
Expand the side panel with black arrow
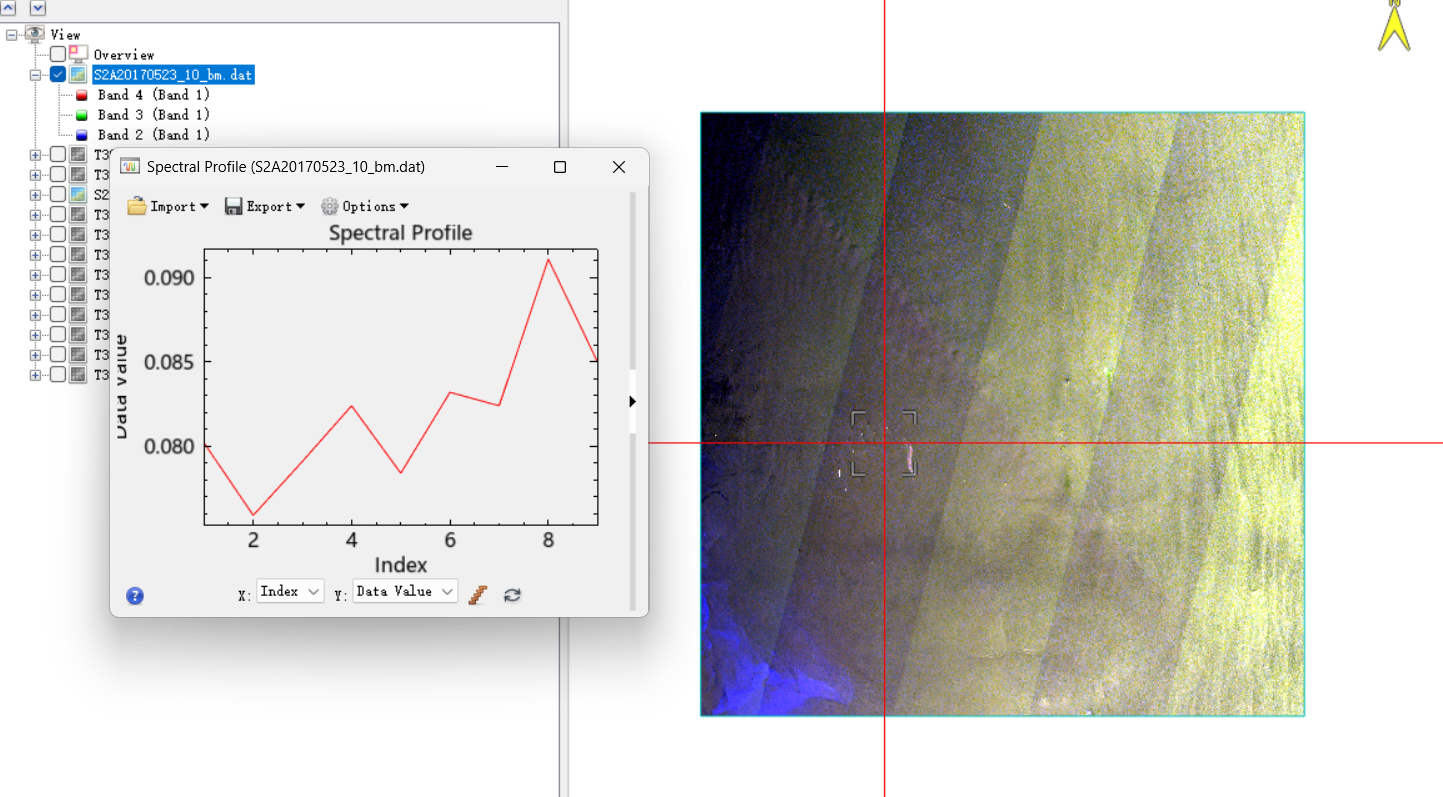click(632, 401)
